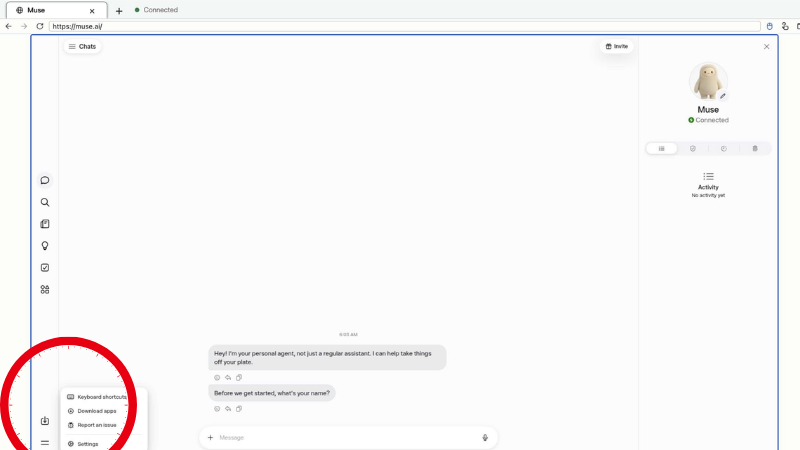
Task: Click the 'Before we get started' message bubble
Action: [x=272, y=393]
